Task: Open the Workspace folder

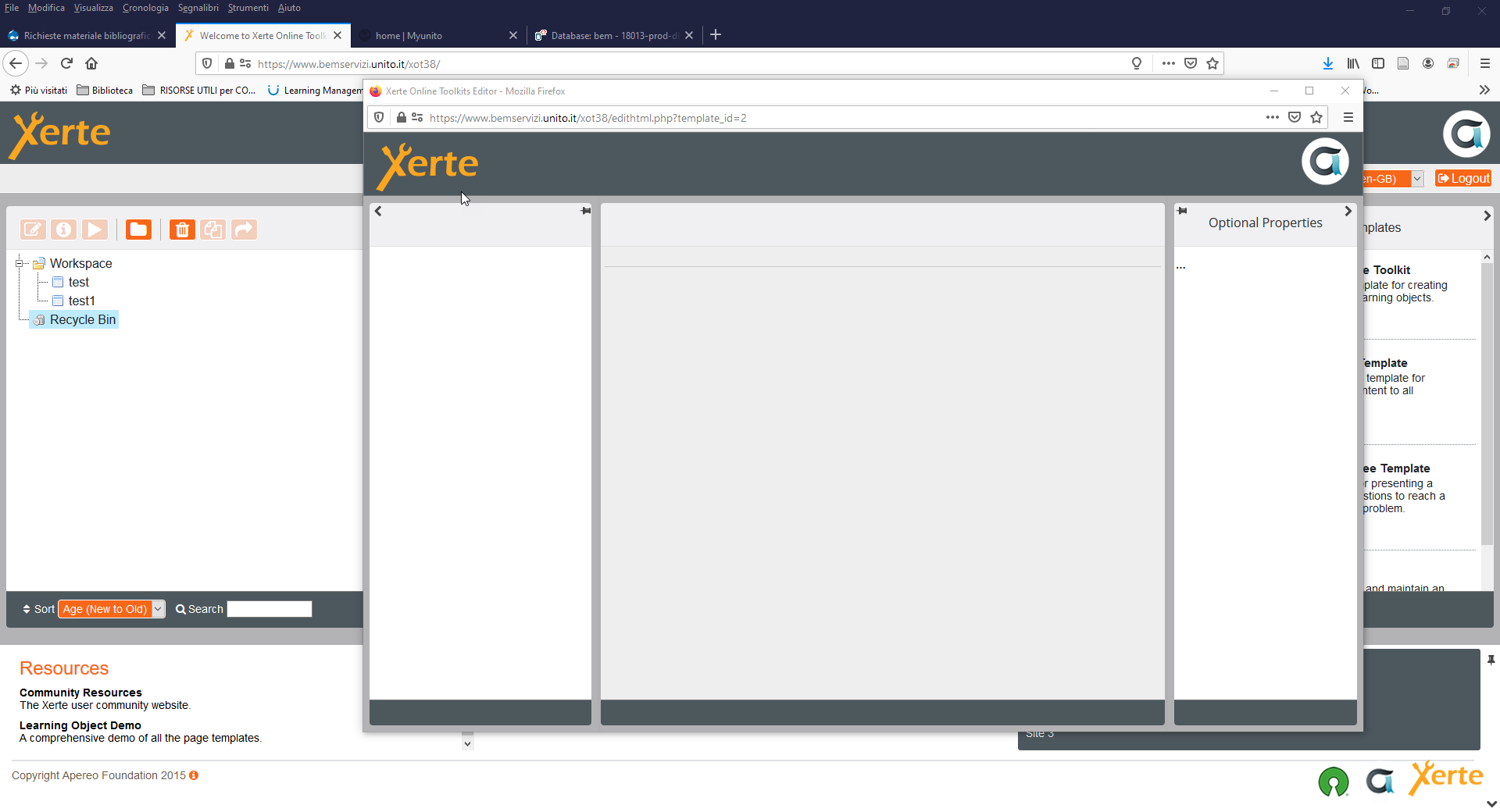Action: pyautogui.click(x=80, y=263)
